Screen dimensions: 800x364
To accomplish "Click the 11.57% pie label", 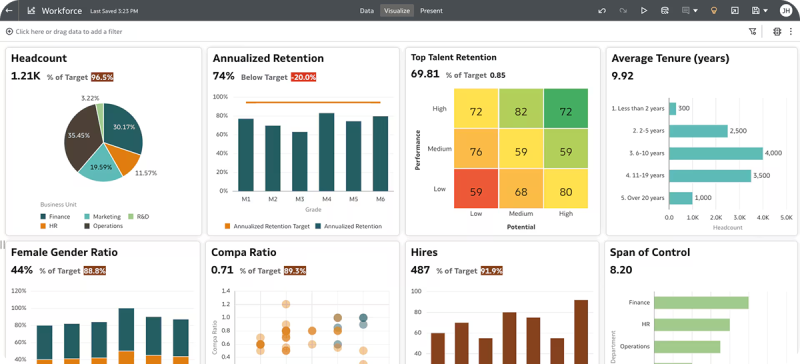I will [146, 173].
